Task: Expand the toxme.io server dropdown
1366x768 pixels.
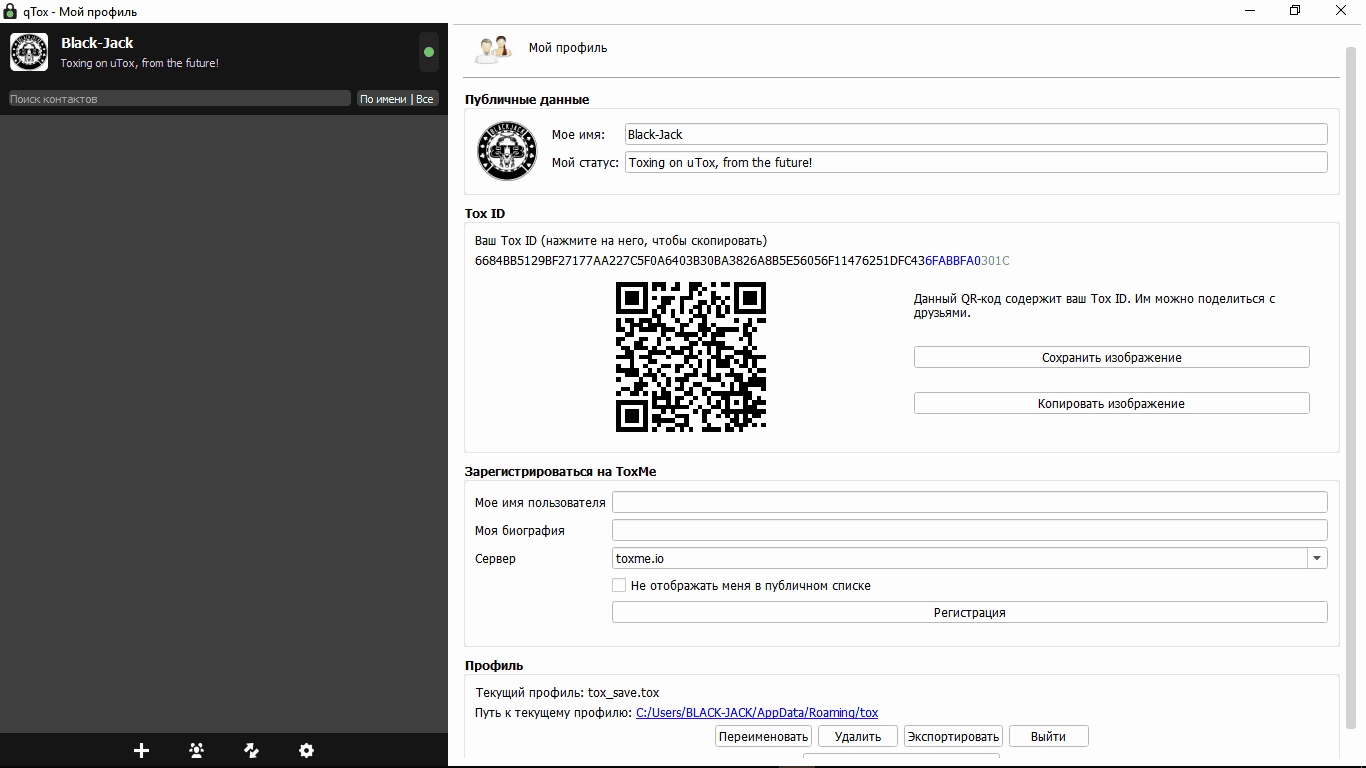Action: pos(1317,558)
